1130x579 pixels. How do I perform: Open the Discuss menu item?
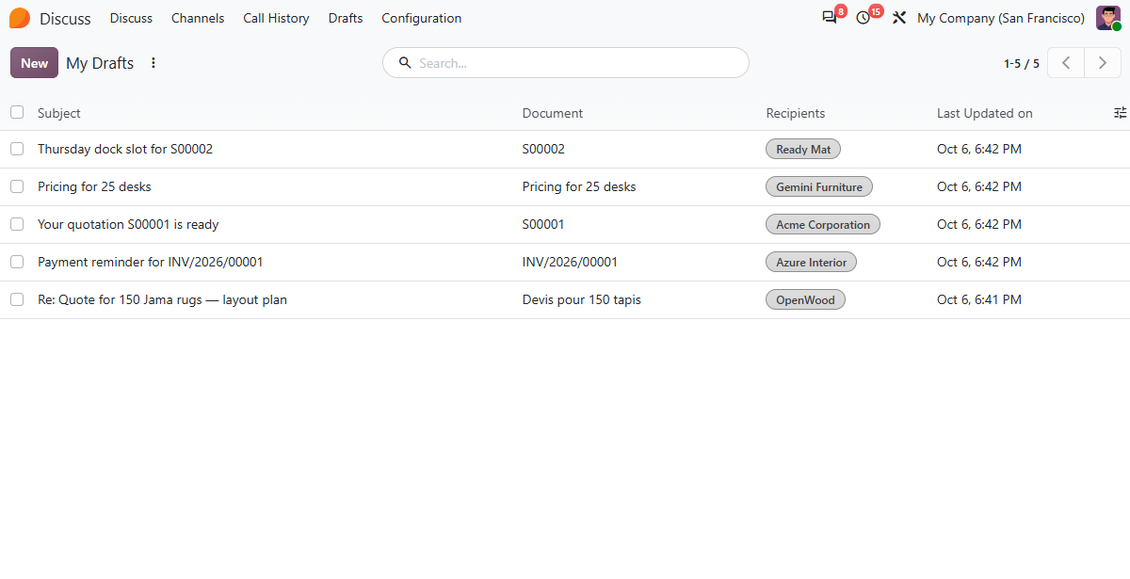pyautogui.click(x=131, y=18)
